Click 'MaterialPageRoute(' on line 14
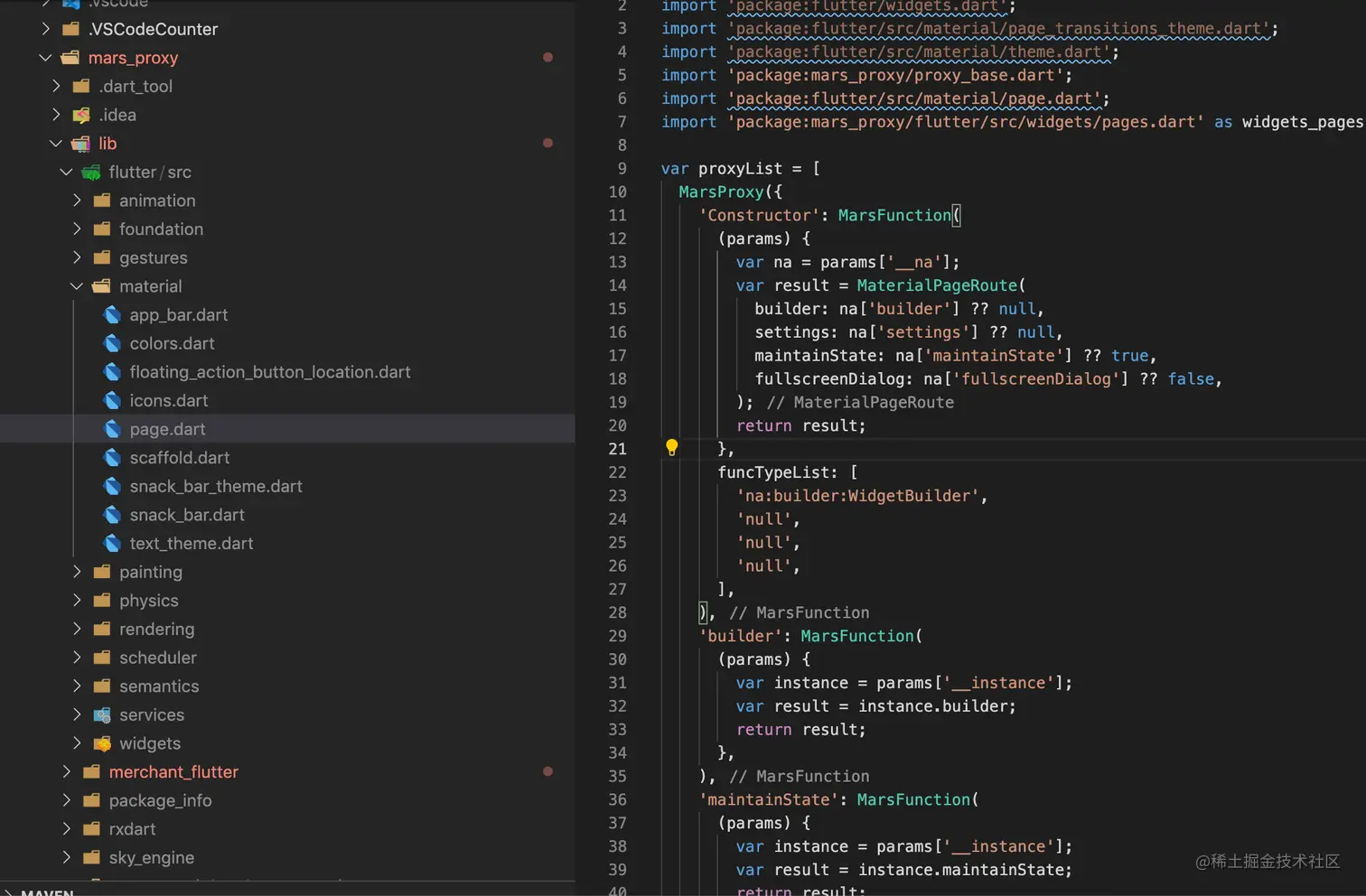Image resolution: width=1366 pixels, height=896 pixels. click(x=940, y=285)
